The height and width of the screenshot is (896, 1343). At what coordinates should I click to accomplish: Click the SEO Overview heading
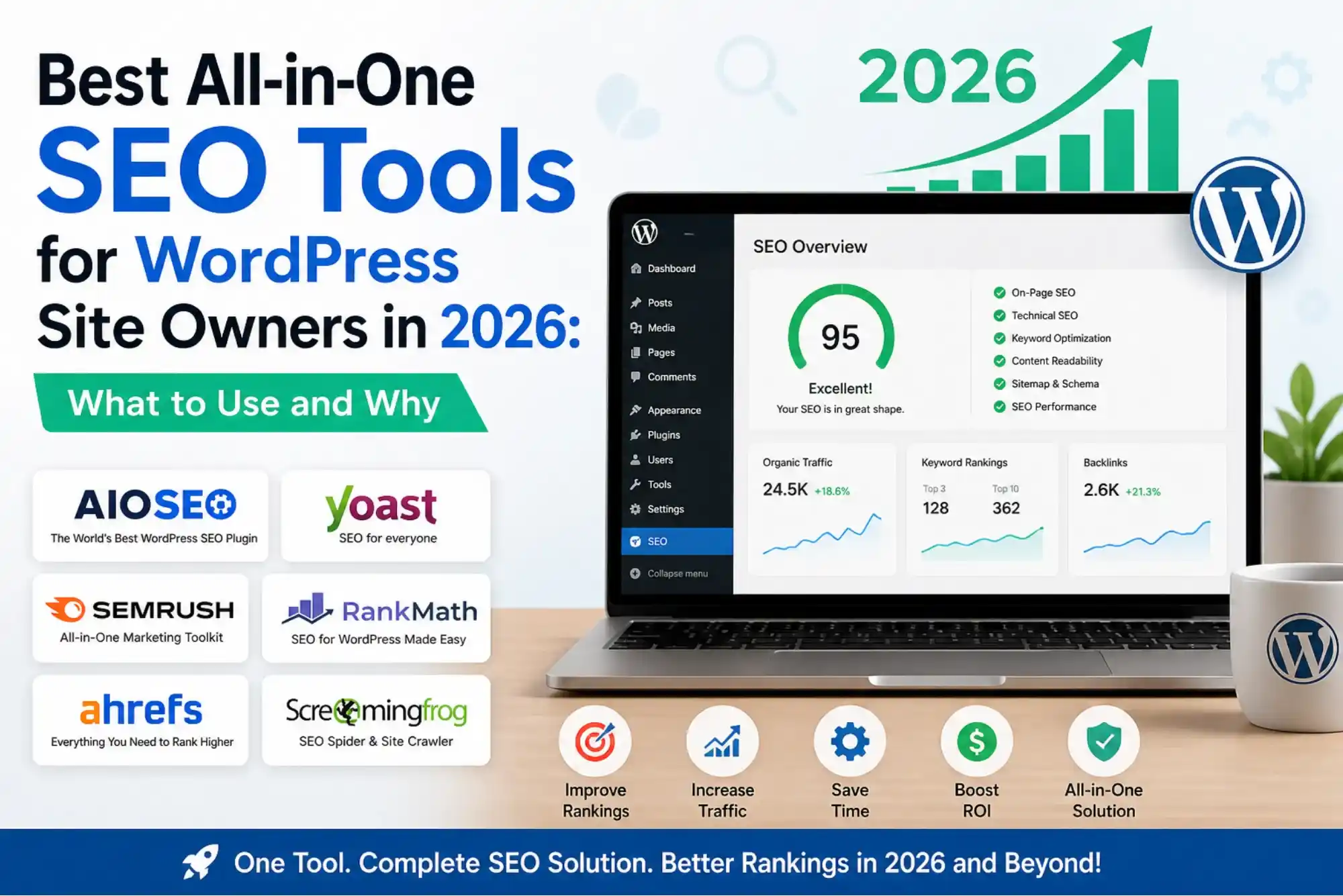[810, 246]
